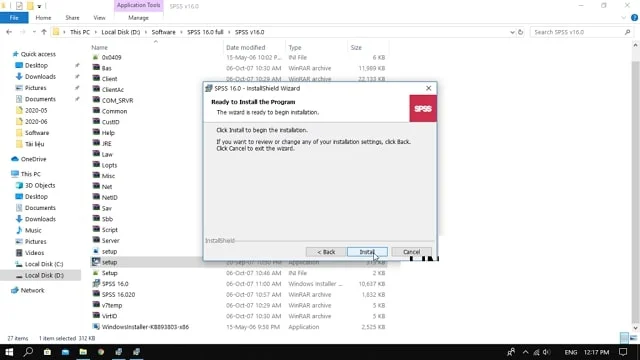Go back with the Explorer back arrow
Screen dimensions: 640x360
[9, 32]
